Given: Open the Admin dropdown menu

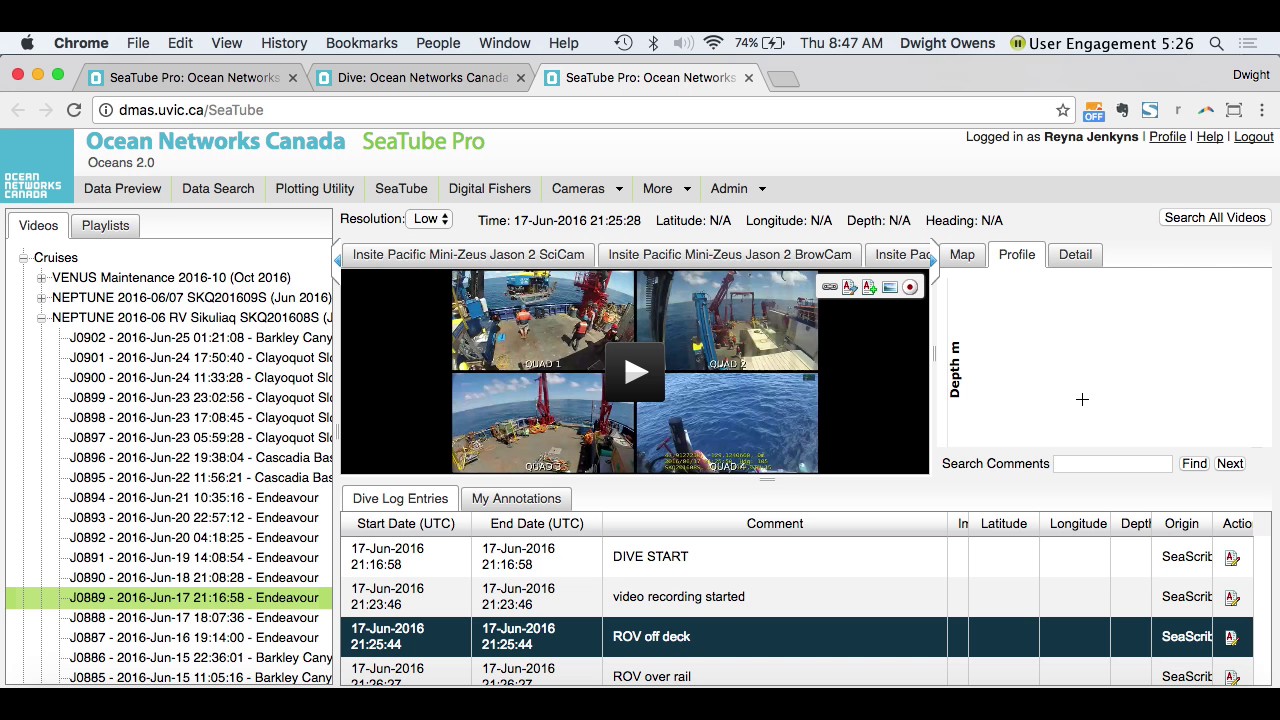Looking at the screenshot, I should 738,188.
